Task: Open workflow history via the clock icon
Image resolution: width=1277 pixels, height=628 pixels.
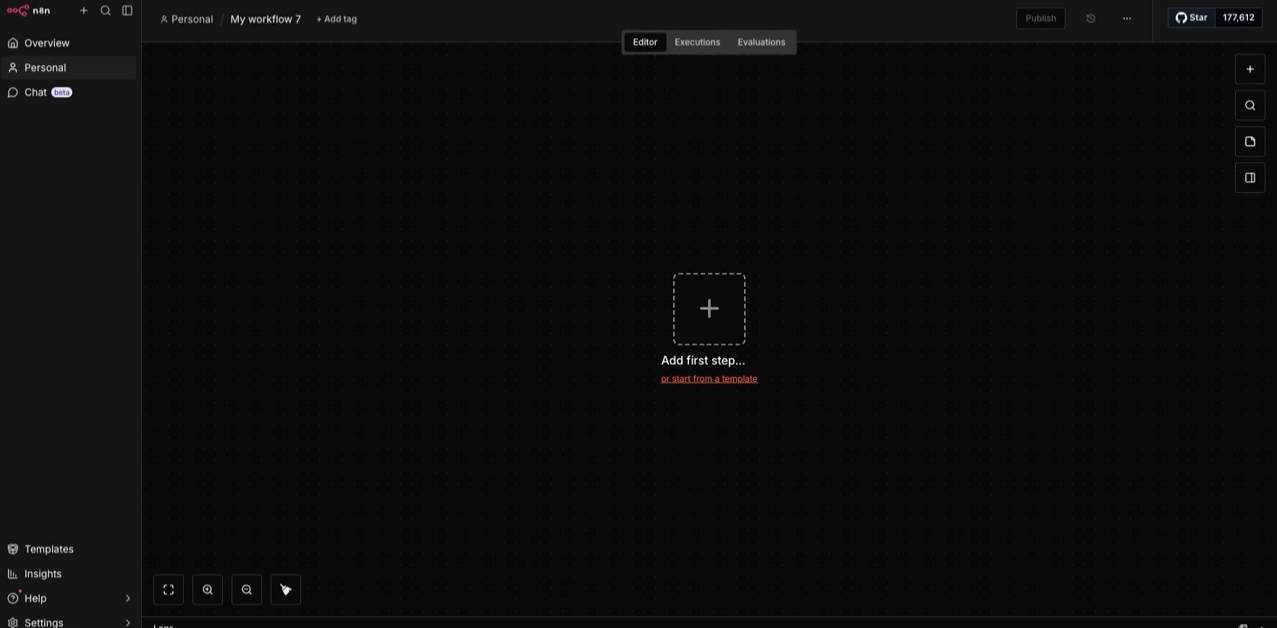Action: point(1089,17)
